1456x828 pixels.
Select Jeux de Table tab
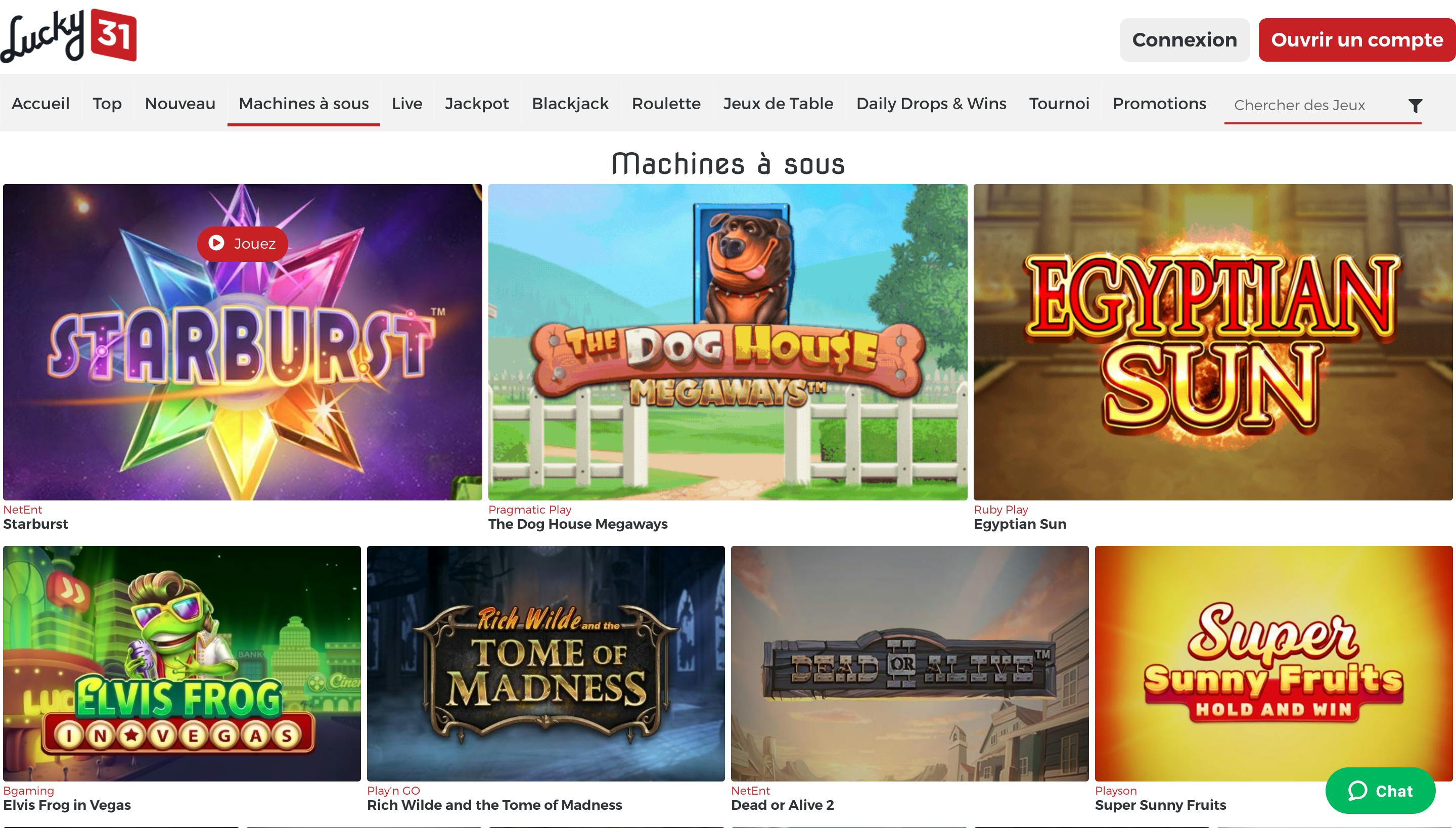(779, 104)
